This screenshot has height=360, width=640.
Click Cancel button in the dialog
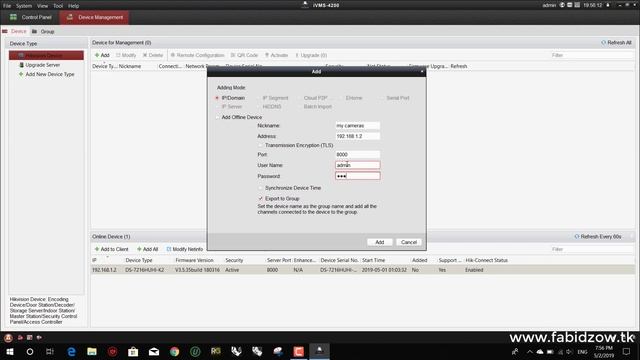409,242
